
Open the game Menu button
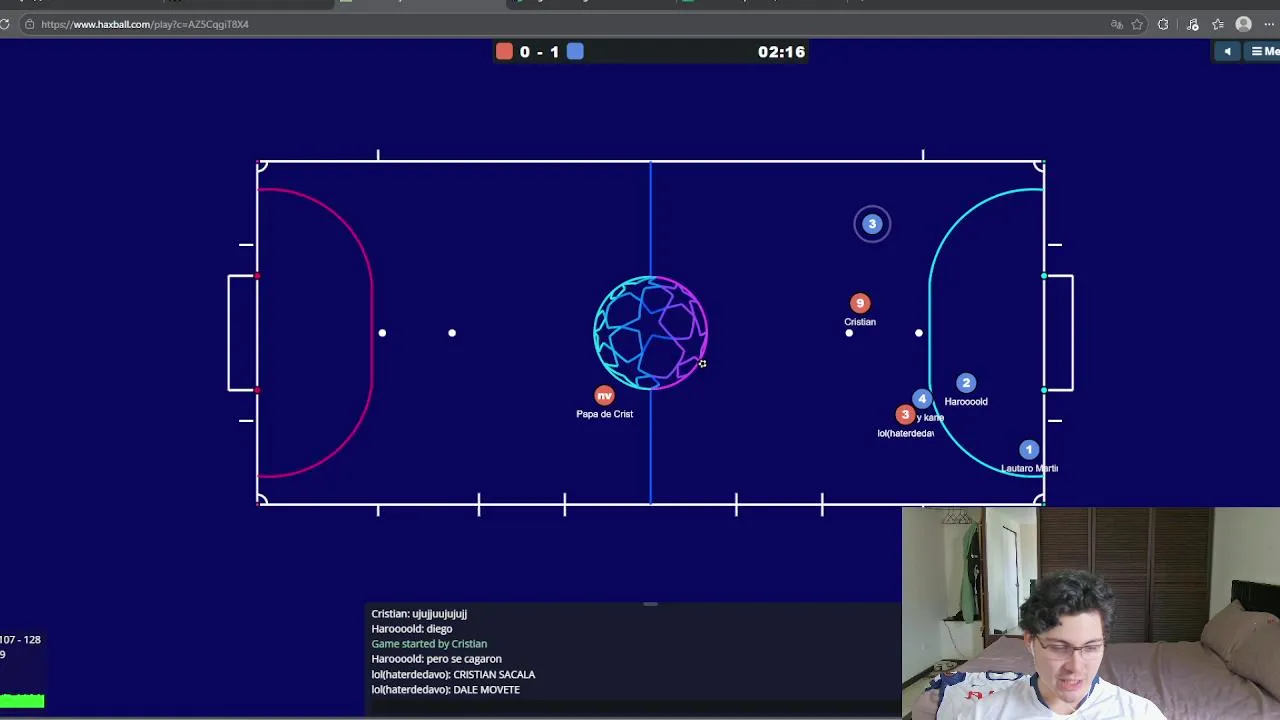(1264, 52)
